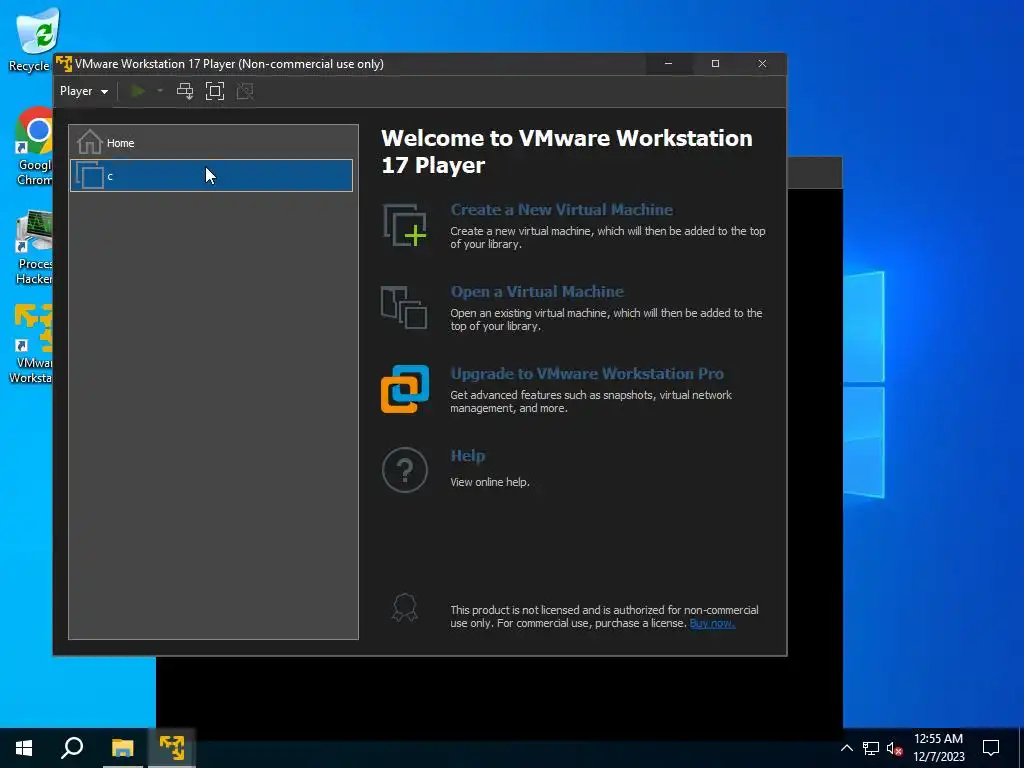Click the VMware title bar app icon
Viewport: 1024px width, 768px height.
point(63,64)
